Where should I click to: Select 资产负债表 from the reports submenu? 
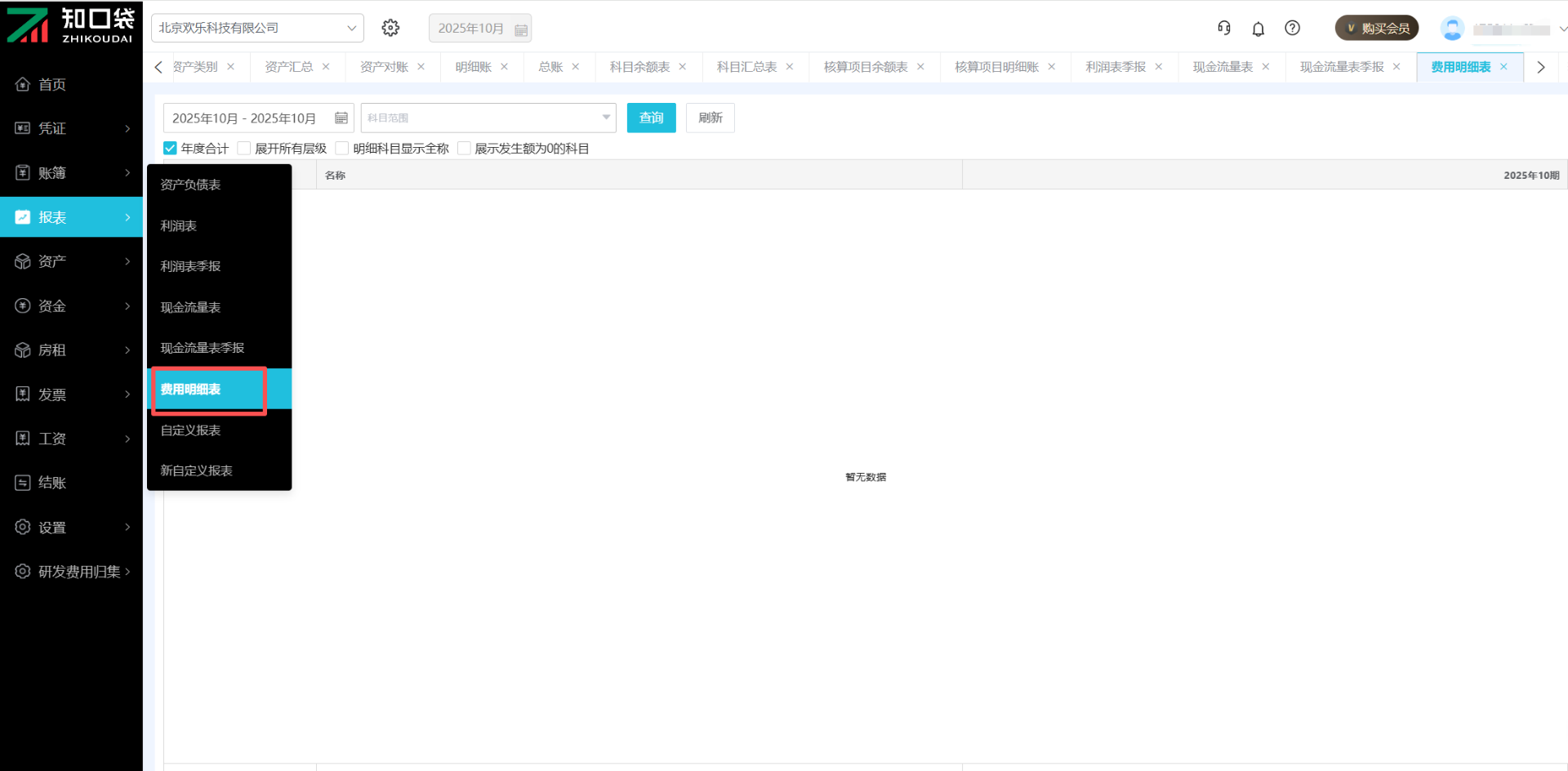[190, 185]
